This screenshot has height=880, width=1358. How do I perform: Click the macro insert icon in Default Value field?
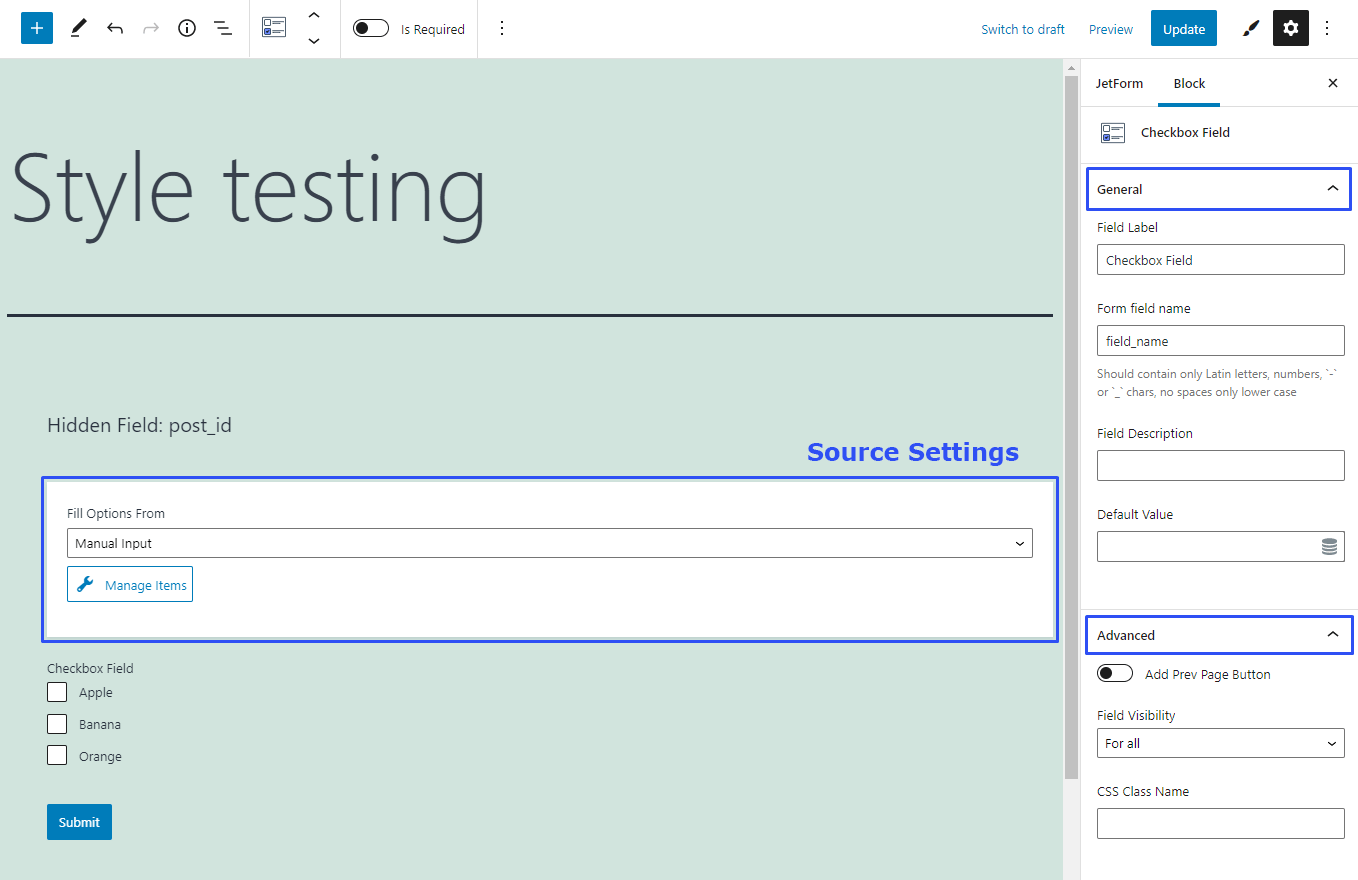click(x=1329, y=546)
